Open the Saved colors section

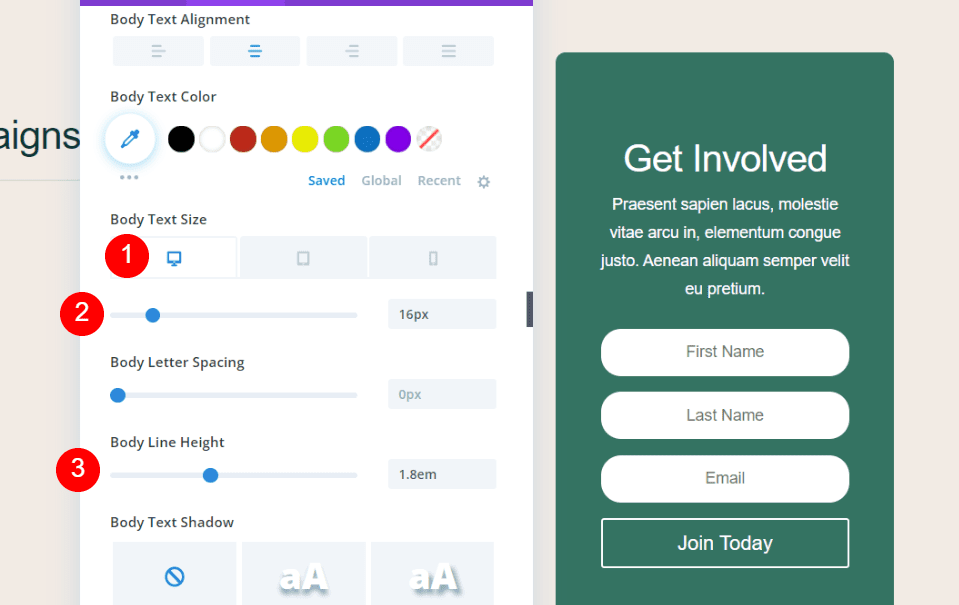pyautogui.click(x=326, y=180)
